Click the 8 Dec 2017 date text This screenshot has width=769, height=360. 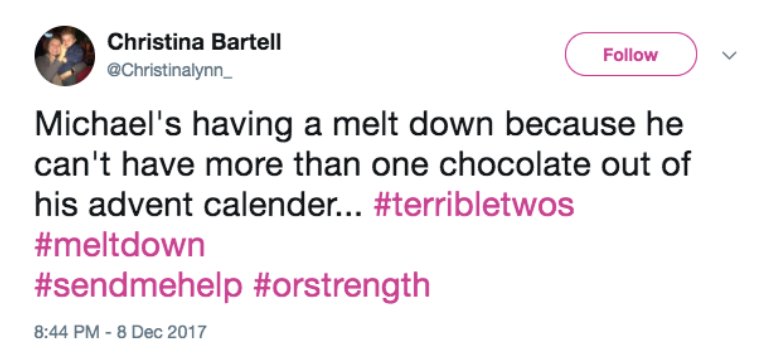click(162, 333)
